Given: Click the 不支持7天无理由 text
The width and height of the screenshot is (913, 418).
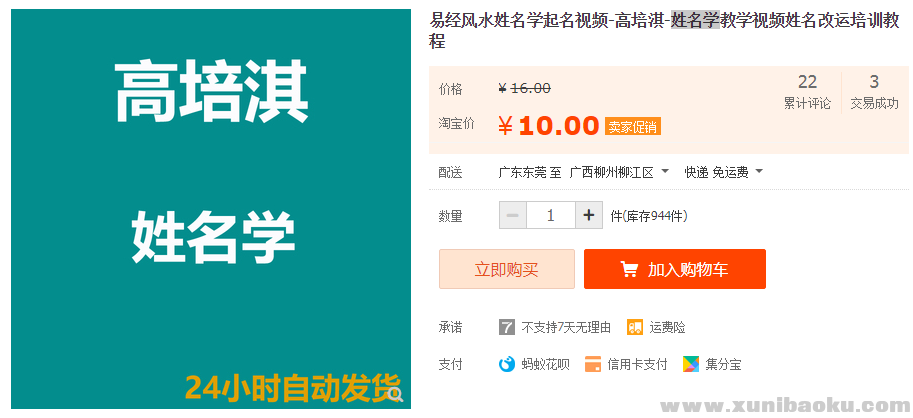Looking at the screenshot, I should click(x=566, y=327).
